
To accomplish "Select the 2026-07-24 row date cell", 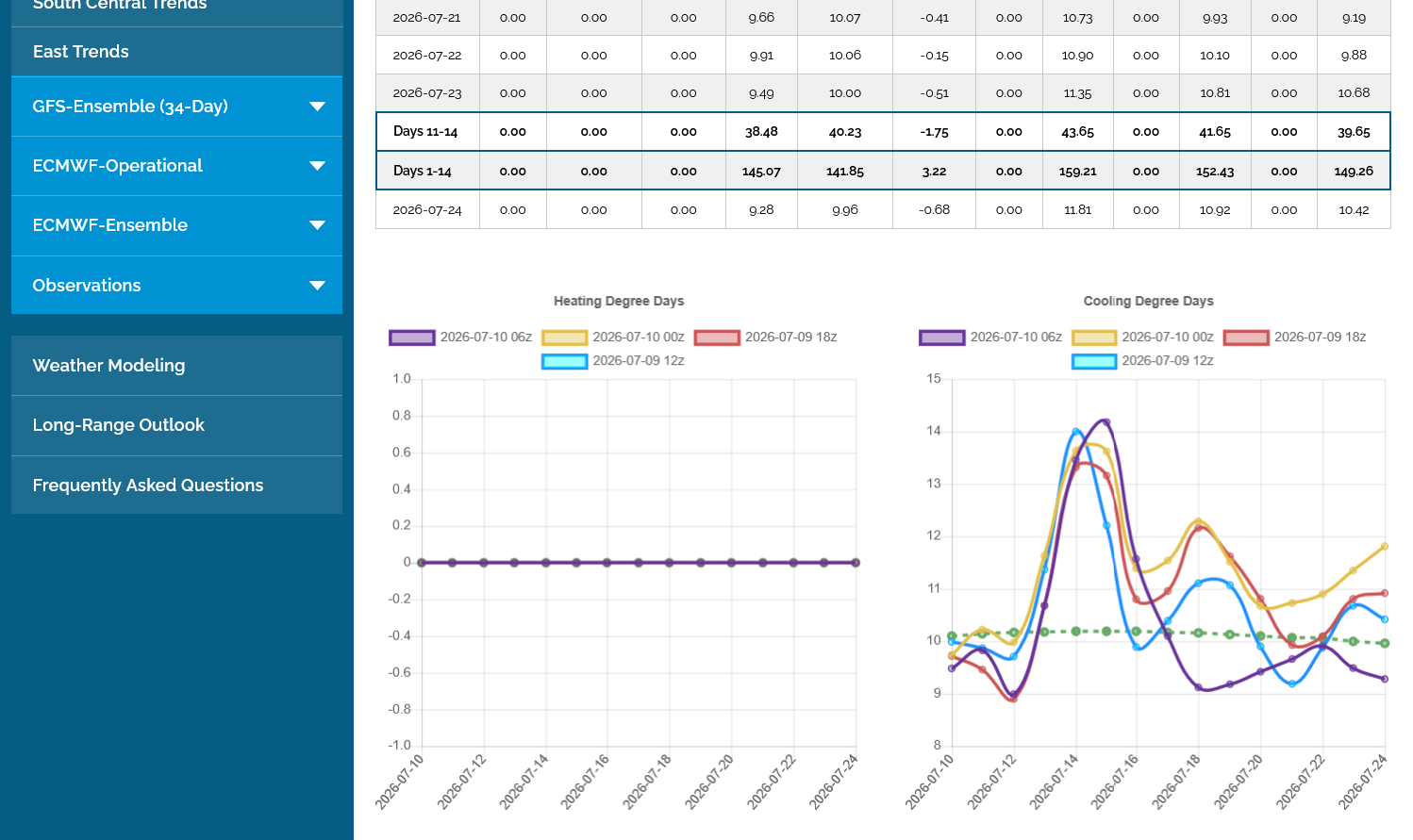I will [x=427, y=210].
